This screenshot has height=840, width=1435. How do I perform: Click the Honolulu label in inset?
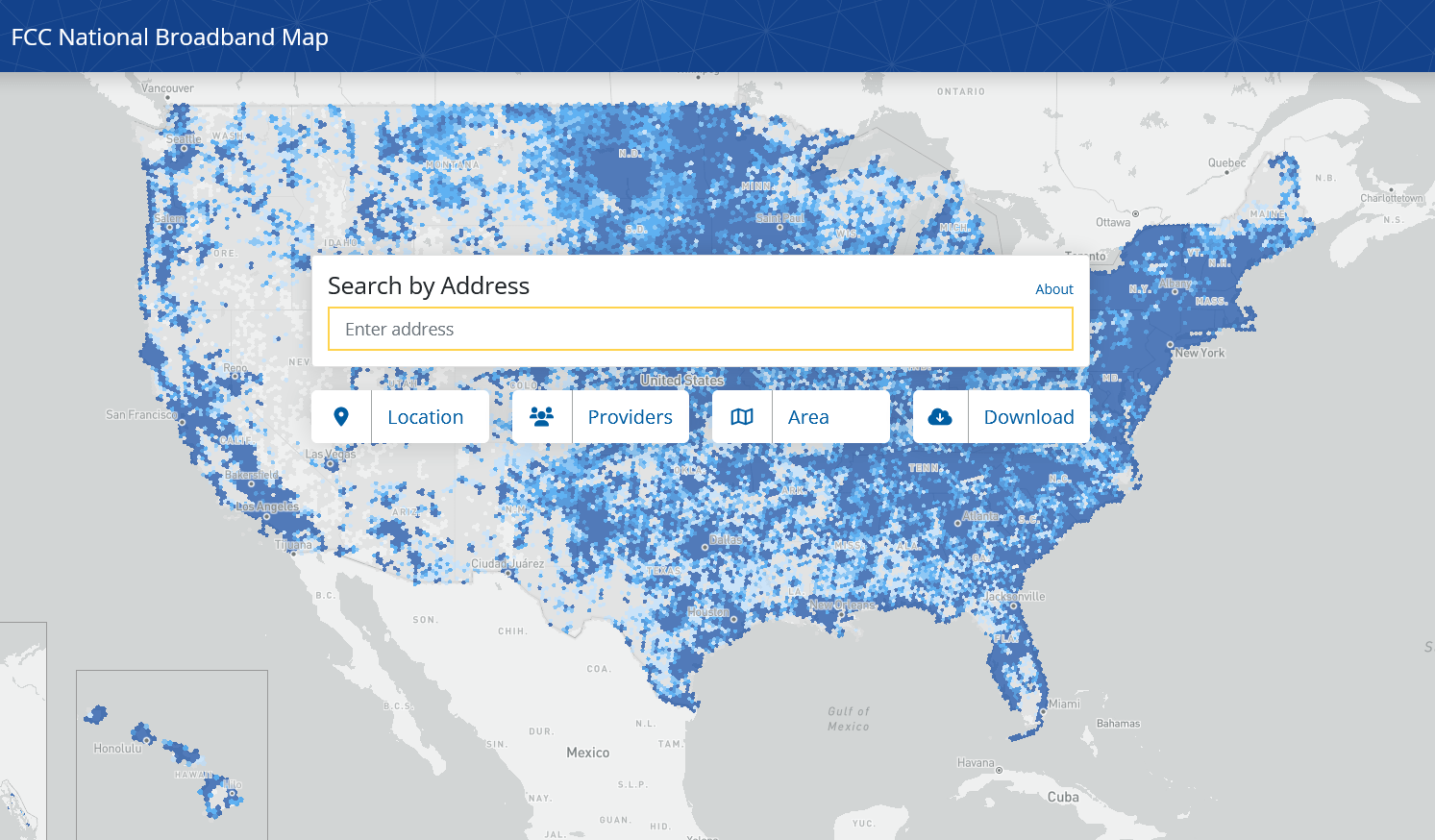117,749
